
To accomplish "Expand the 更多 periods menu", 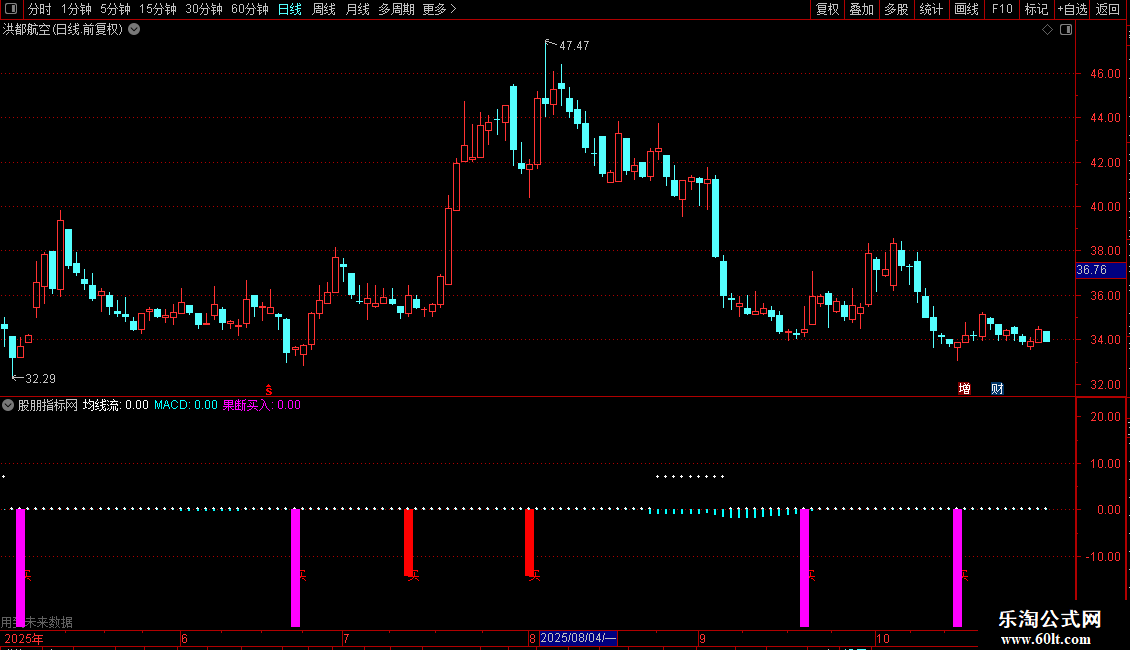I will tap(440, 9).
